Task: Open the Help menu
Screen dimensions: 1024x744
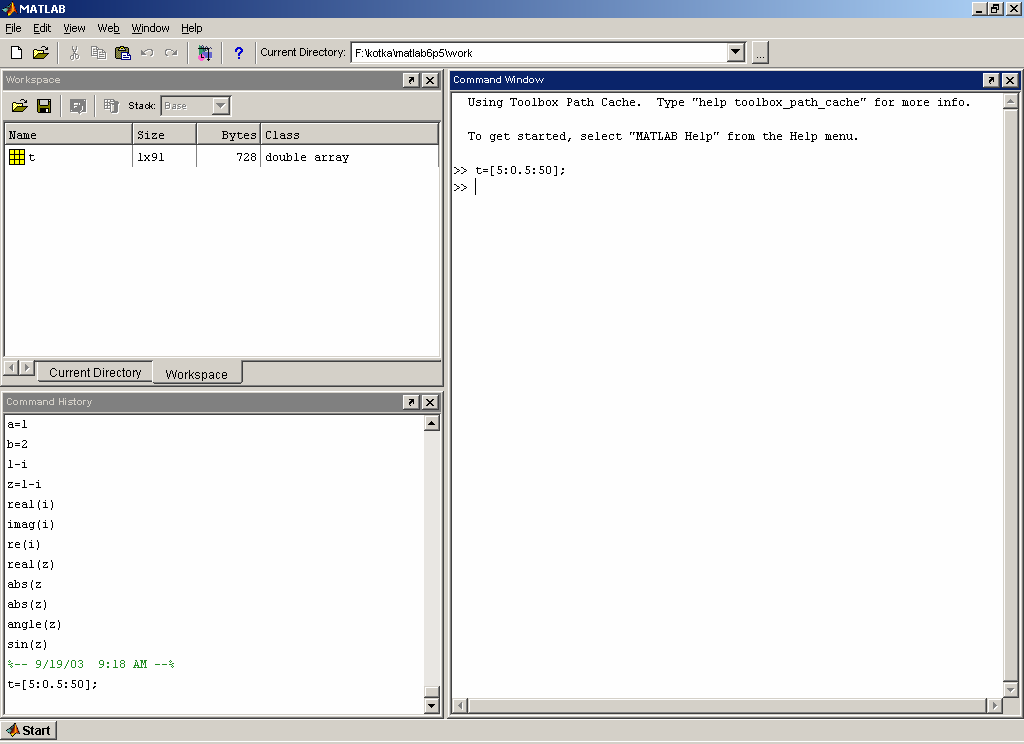Action: [x=191, y=28]
